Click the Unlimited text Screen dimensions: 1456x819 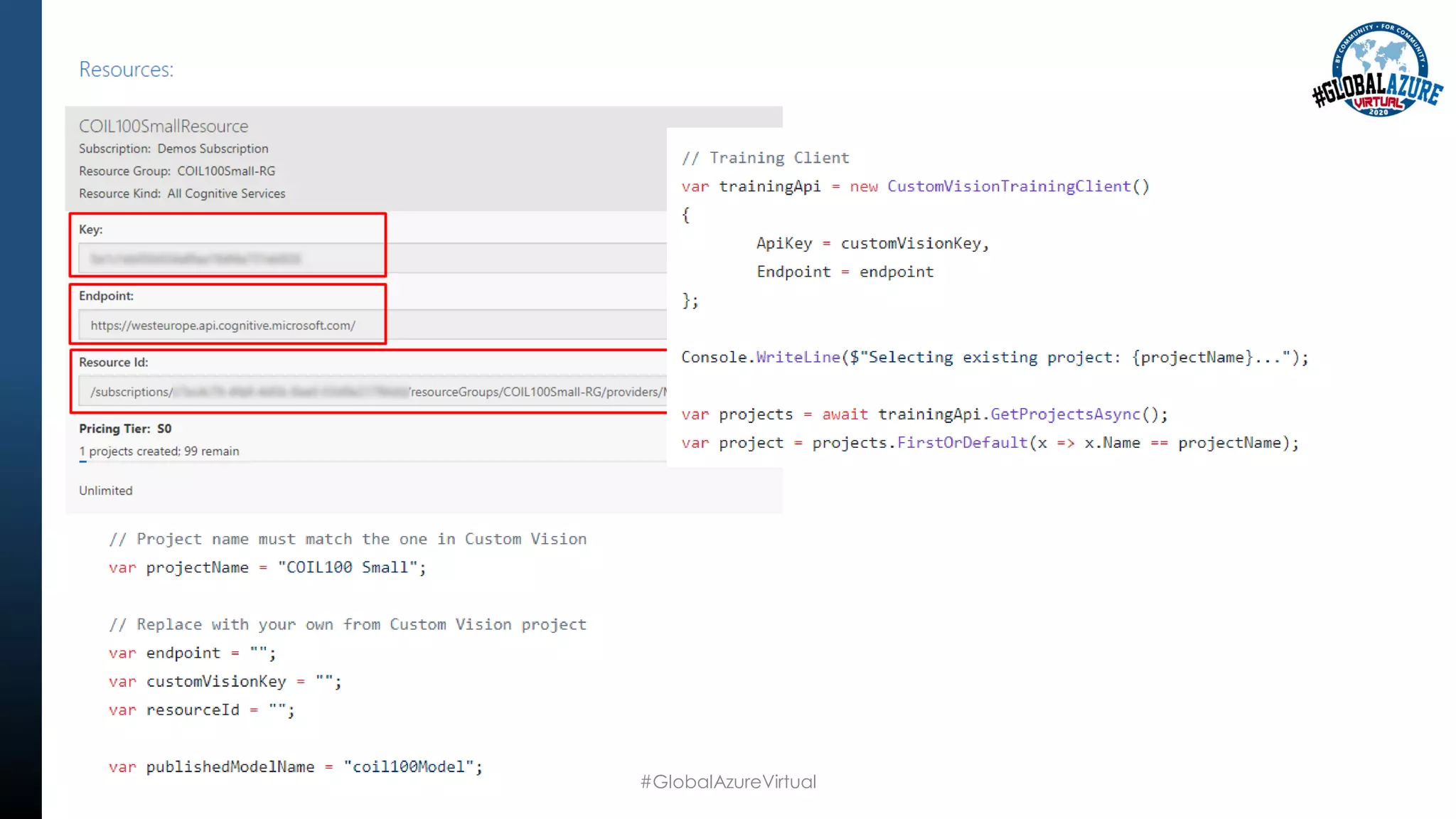pos(105,491)
